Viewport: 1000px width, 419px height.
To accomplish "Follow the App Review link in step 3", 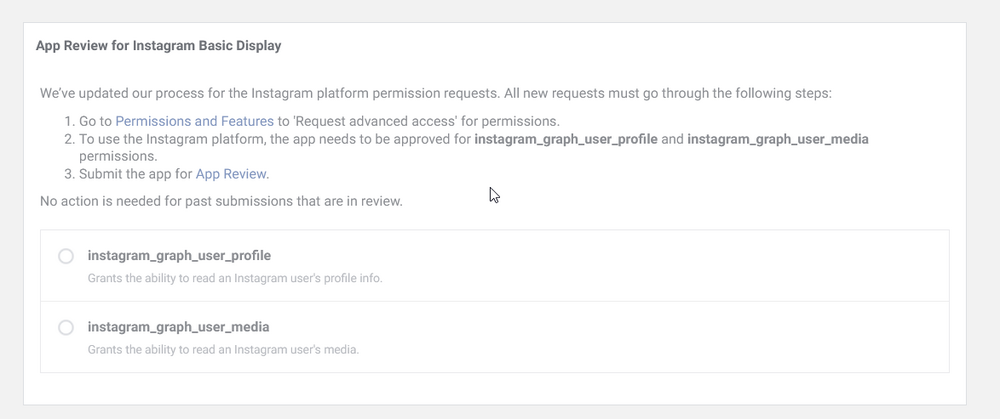I will [232, 173].
